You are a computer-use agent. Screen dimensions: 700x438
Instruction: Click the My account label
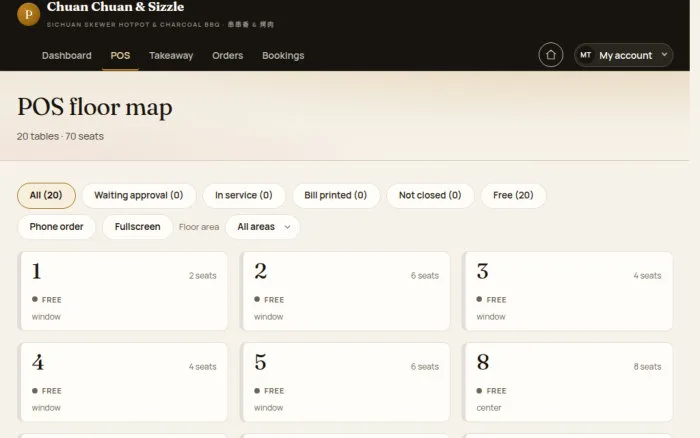(x=625, y=55)
